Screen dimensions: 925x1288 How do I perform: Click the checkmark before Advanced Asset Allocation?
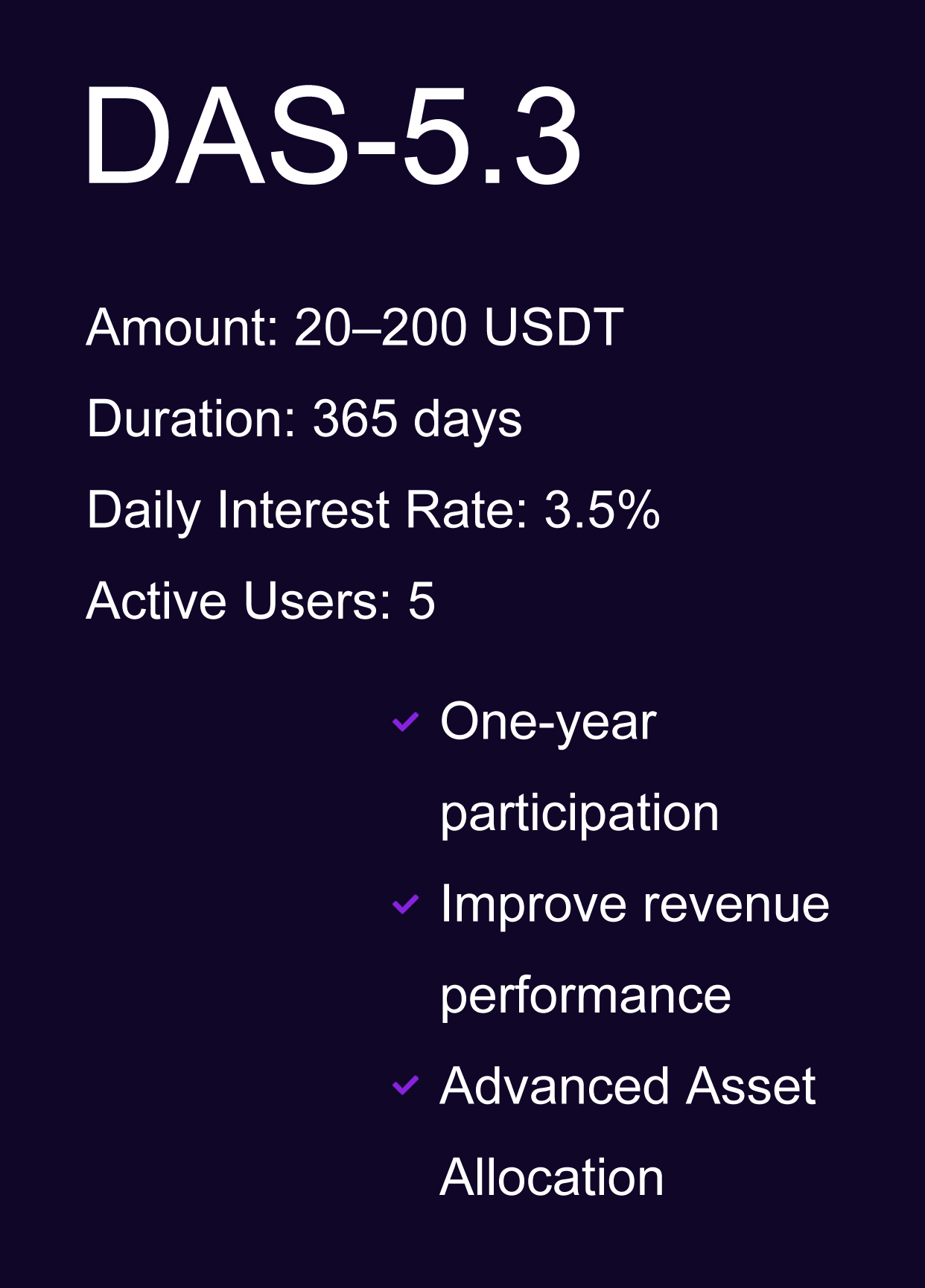click(x=406, y=1085)
